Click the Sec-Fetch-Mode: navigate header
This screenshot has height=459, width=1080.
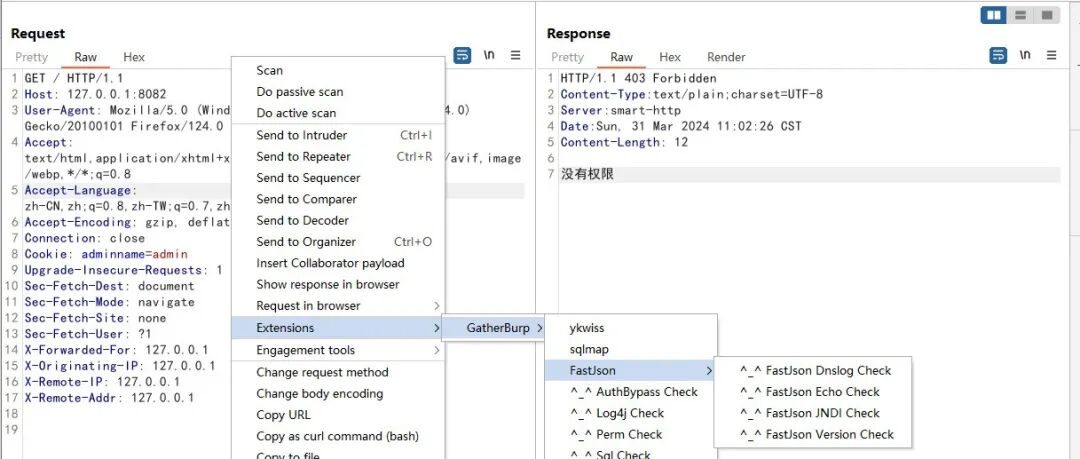point(110,302)
